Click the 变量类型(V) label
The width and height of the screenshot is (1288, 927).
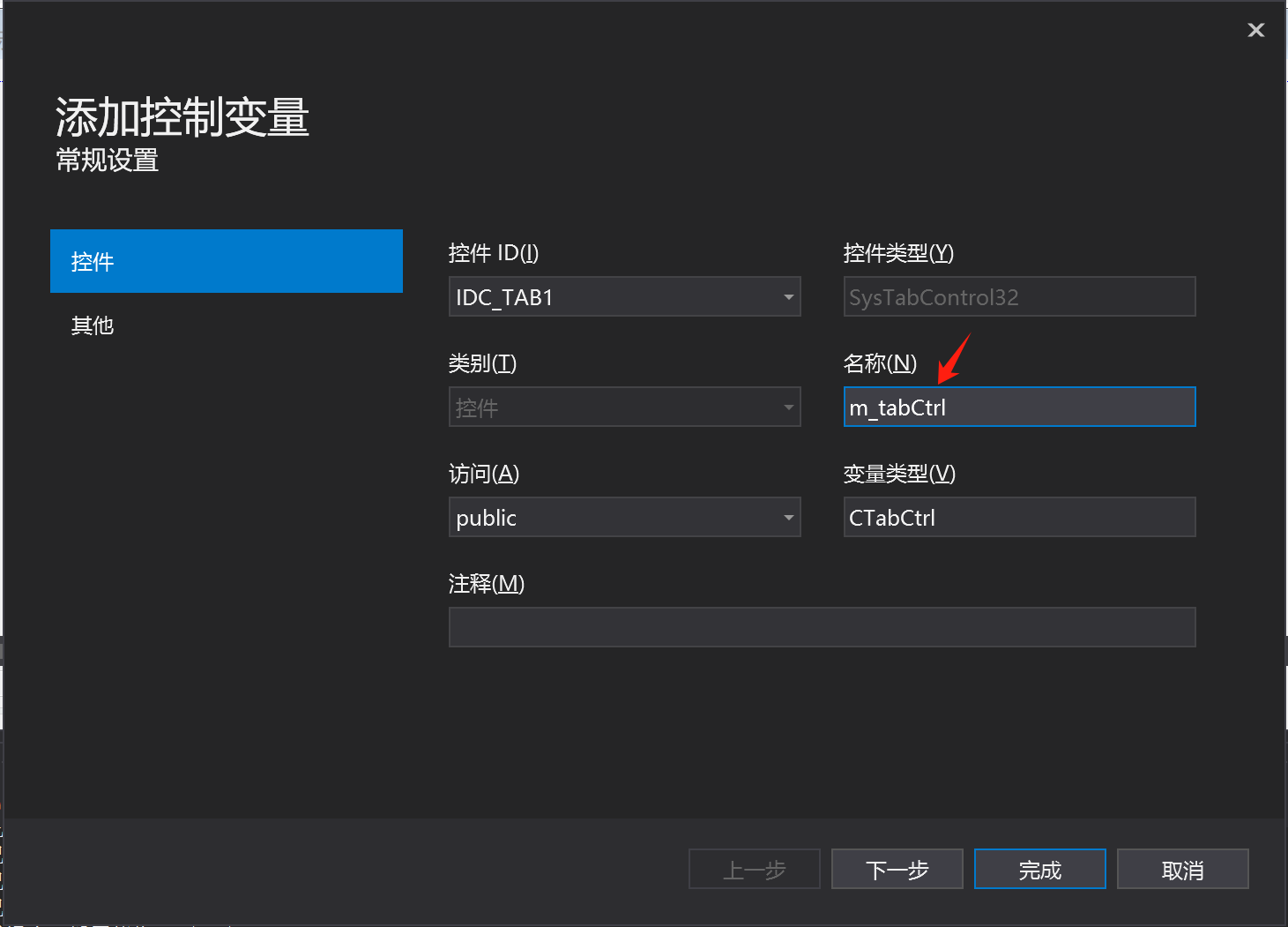(x=899, y=474)
